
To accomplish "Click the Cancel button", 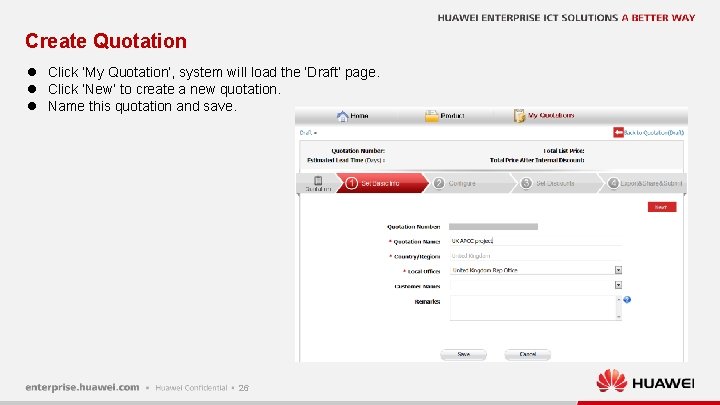I will 528,354.
